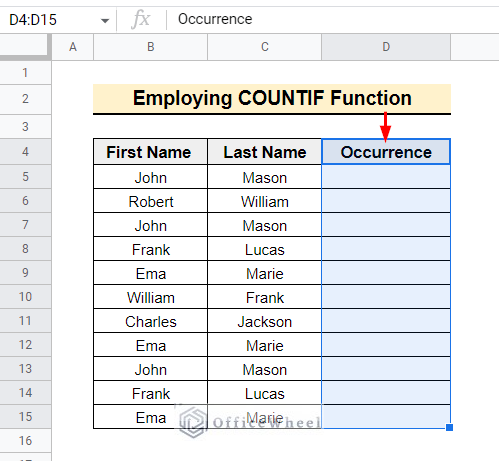The height and width of the screenshot is (461, 499).
Task: Select column D header
Action: pyautogui.click(x=386, y=47)
